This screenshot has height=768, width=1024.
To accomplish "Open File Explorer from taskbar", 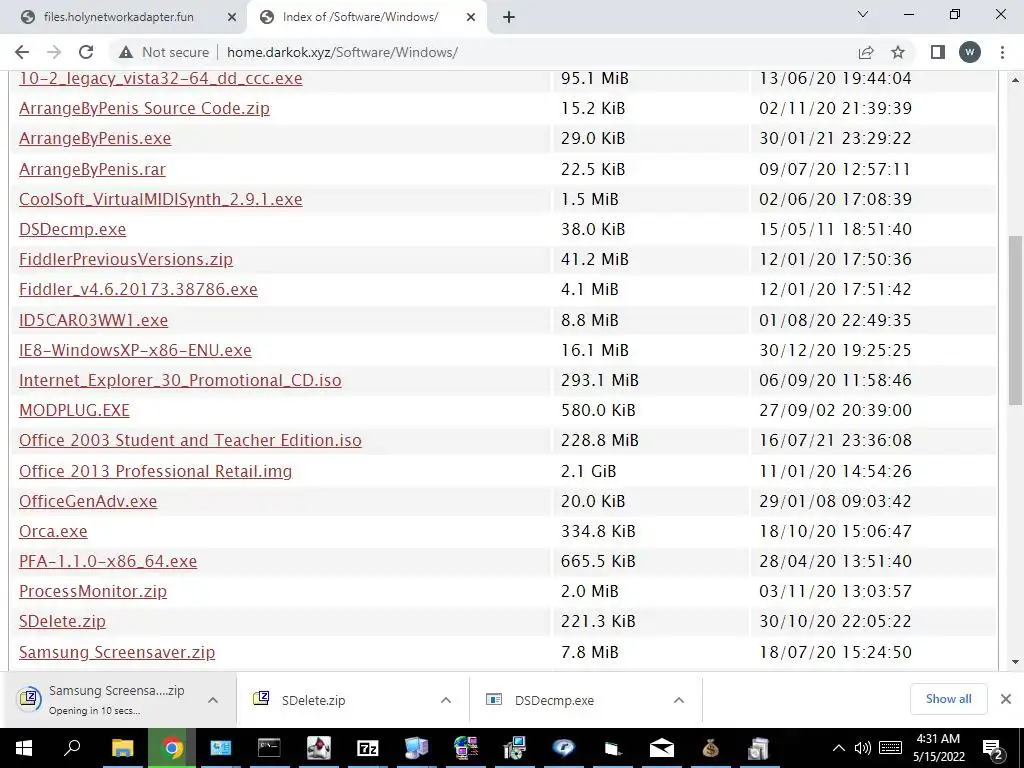I will (x=122, y=748).
